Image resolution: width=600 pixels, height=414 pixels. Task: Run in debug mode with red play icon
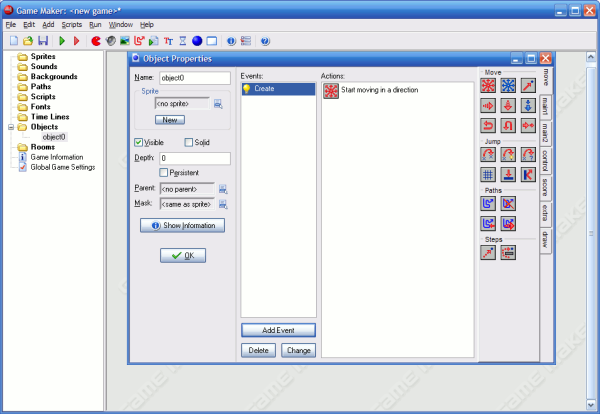[76, 41]
